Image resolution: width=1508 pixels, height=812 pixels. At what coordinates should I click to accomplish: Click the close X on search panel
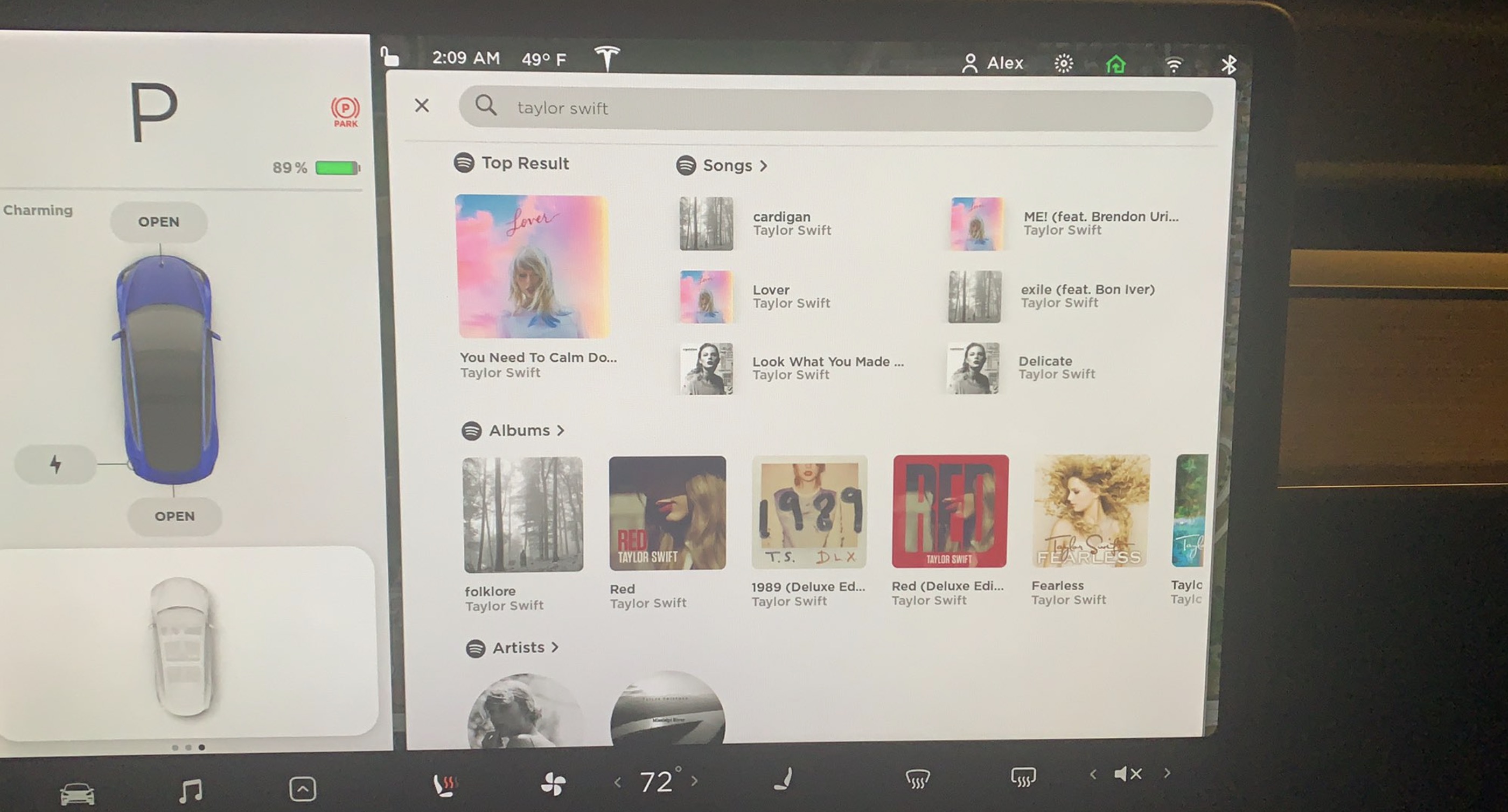[422, 107]
